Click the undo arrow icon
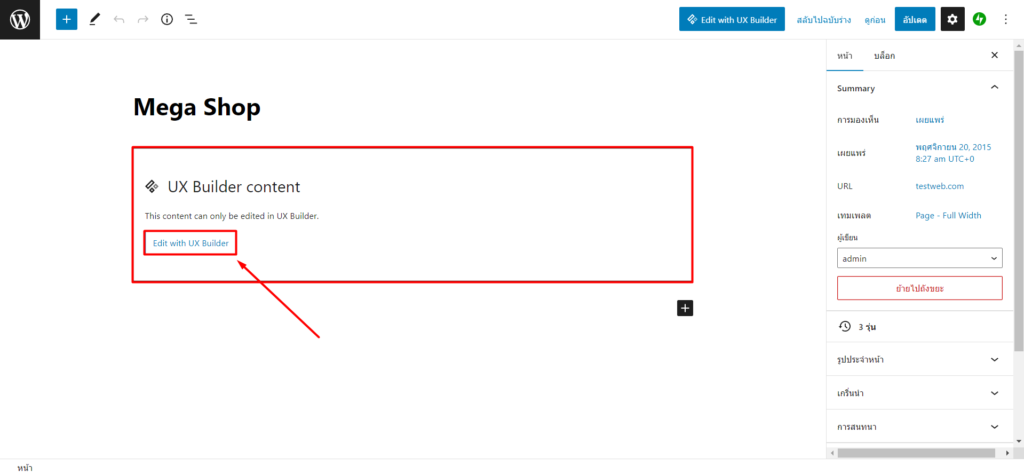The height and width of the screenshot is (472, 1024). pos(119,20)
